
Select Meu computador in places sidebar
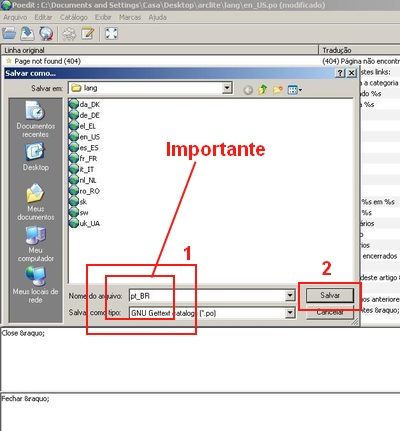pyautogui.click(x=35, y=244)
